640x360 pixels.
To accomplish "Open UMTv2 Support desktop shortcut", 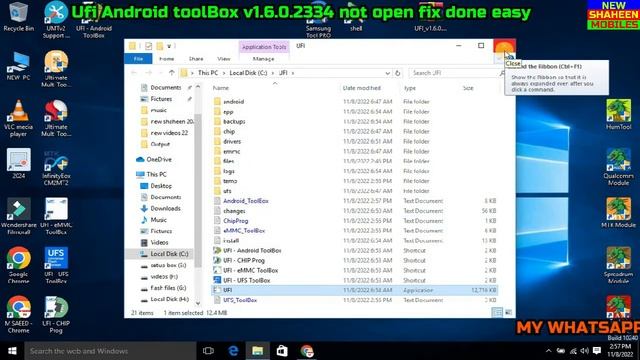I will (56, 20).
